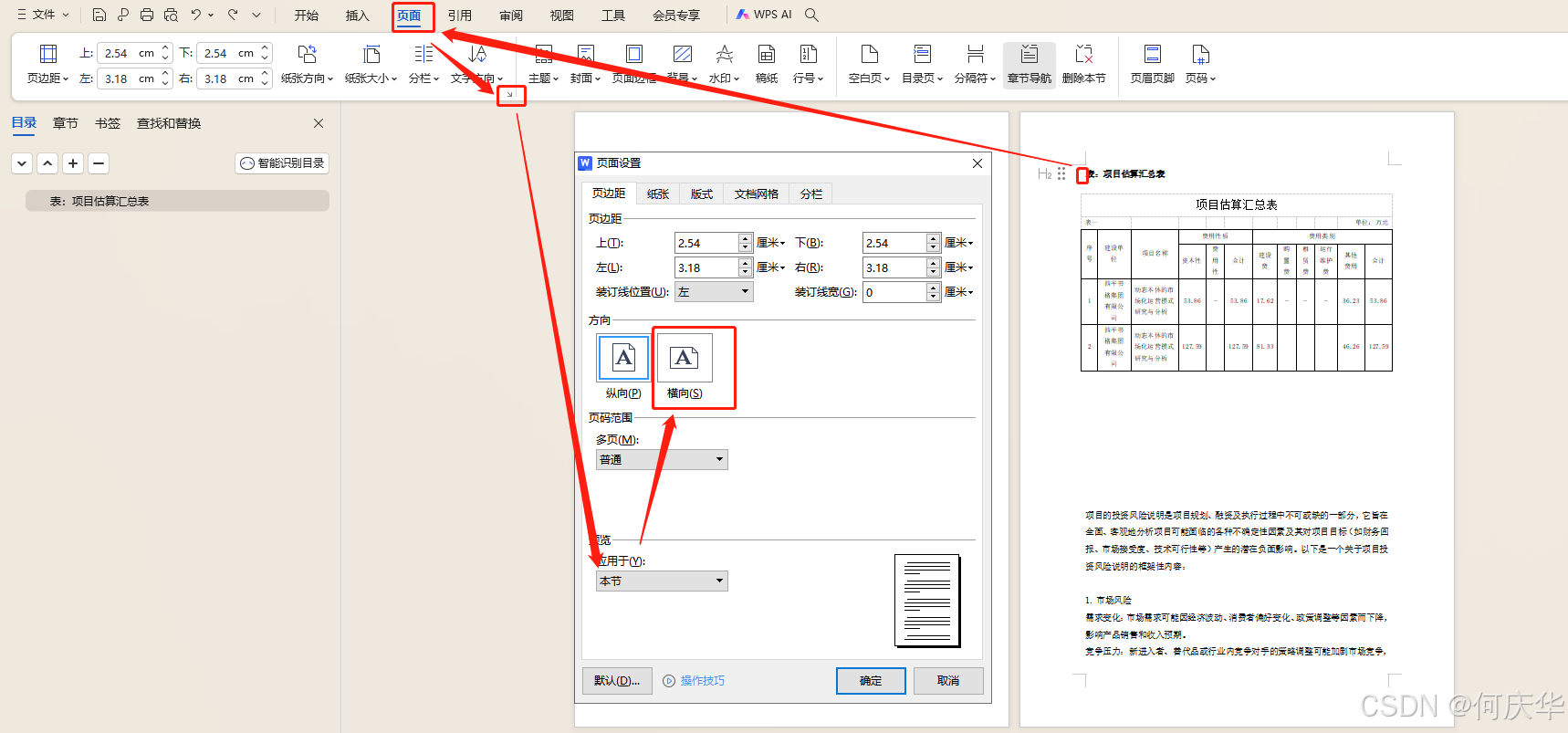
Task: Expand the 应用于 apply-to dropdown showing 本节
Action: pyautogui.click(x=662, y=581)
